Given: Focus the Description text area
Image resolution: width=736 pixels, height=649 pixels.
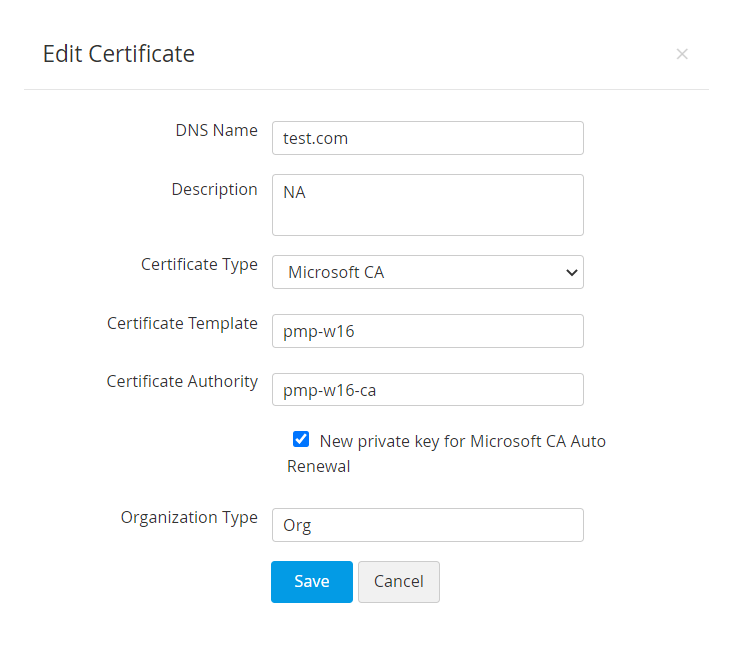Looking at the screenshot, I should (x=427, y=205).
